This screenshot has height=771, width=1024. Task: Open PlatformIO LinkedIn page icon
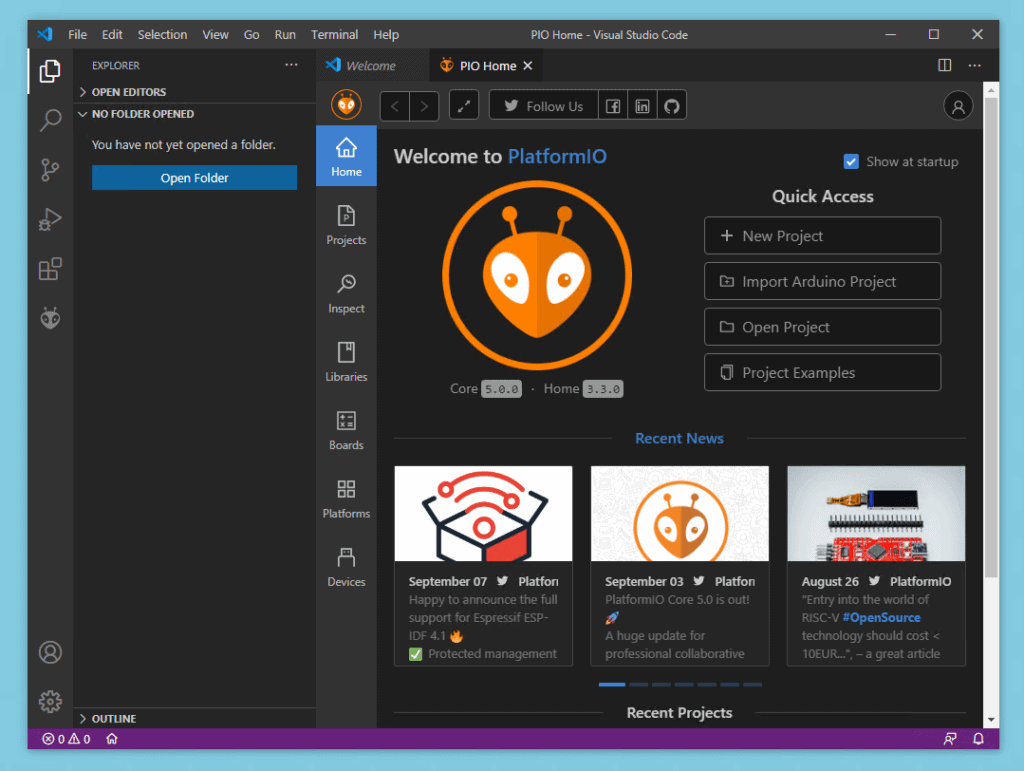[642, 106]
